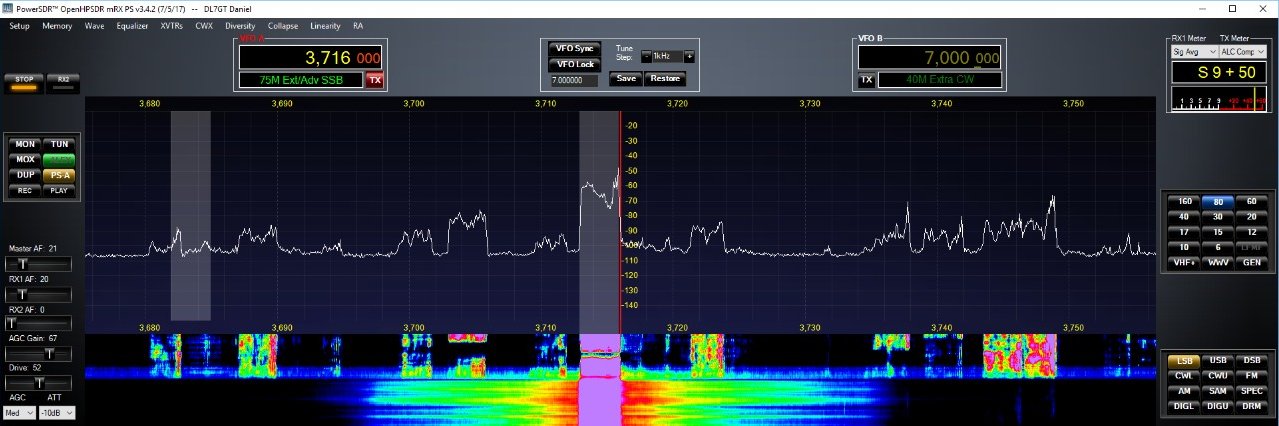Open the Memory menu
The width and height of the screenshot is (1279, 426).
57,26
